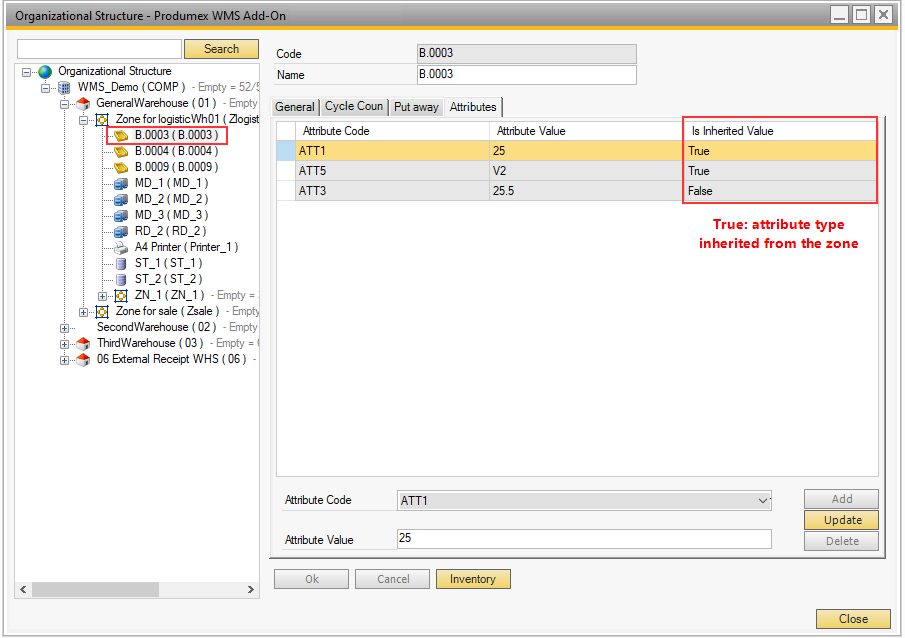Image resolution: width=905 pixels, height=638 pixels.
Task: Click the Inventory button
Action: tap(473, 579)
